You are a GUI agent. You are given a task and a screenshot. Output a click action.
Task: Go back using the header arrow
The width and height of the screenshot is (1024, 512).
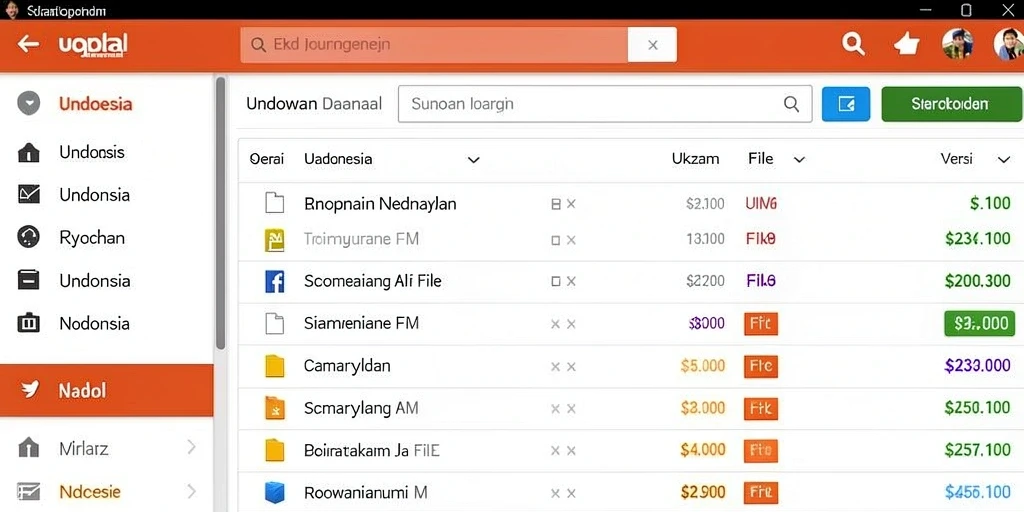[28, 44]
